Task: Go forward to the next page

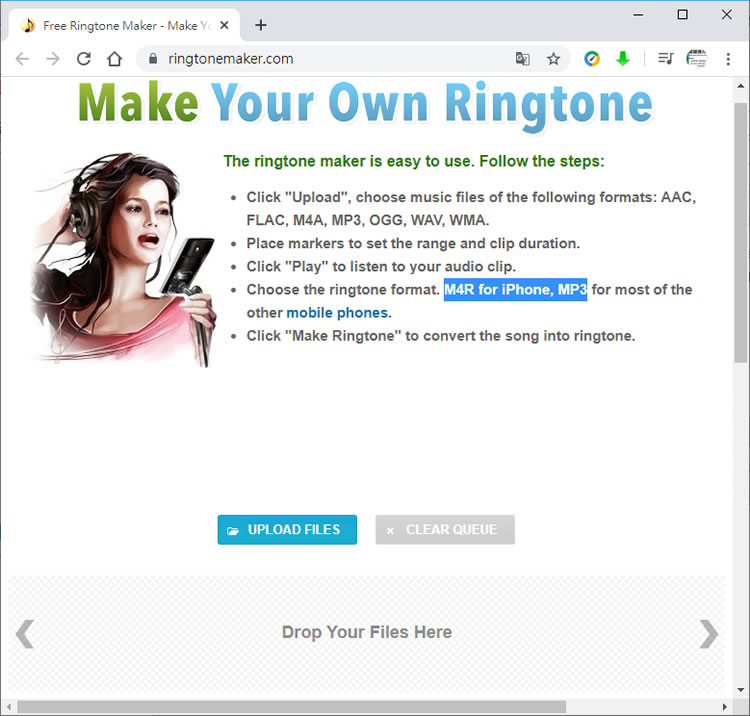Action: pos(53,59)
